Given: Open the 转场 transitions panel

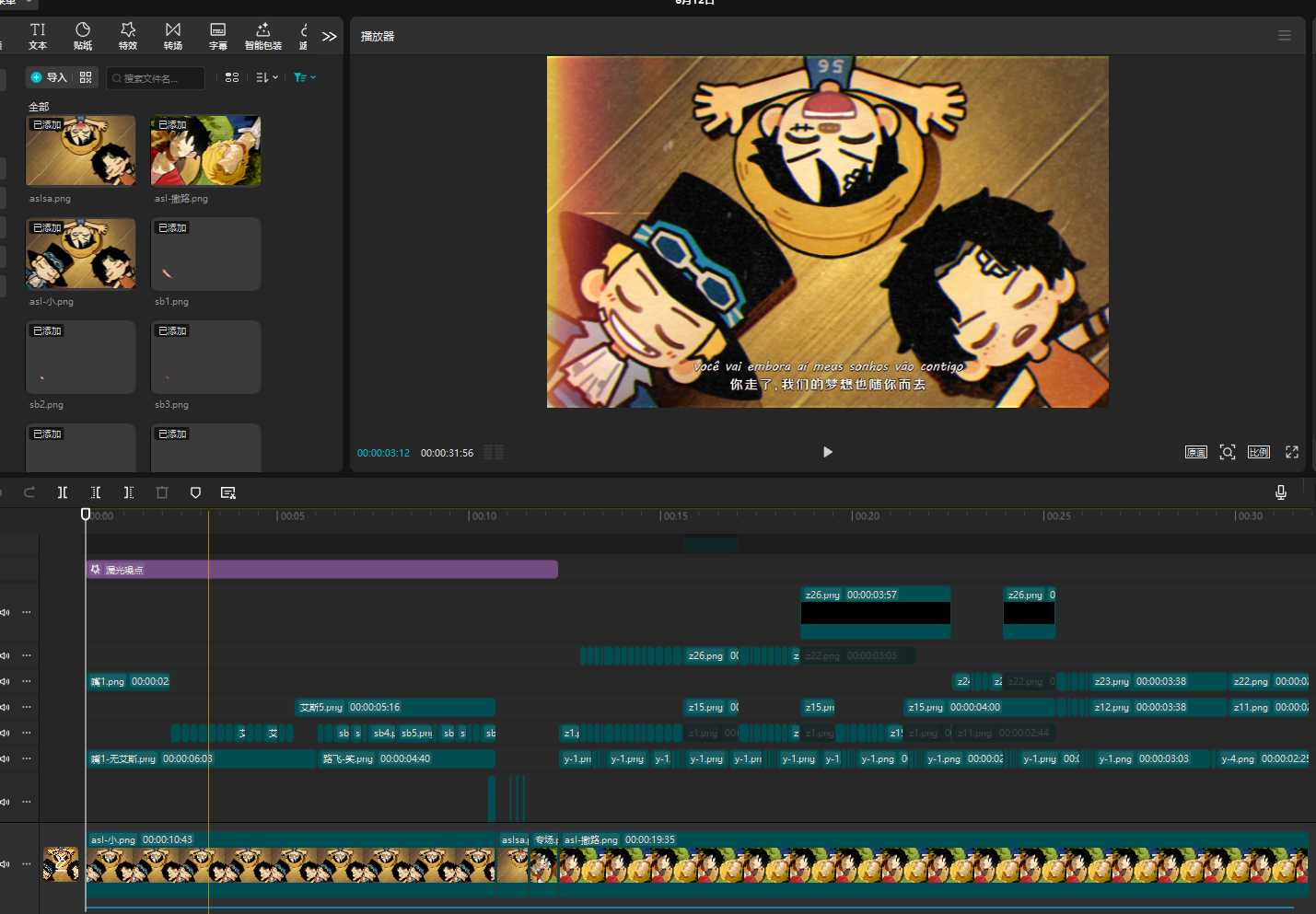Looking at the screenshot, I should pos(173,36).
